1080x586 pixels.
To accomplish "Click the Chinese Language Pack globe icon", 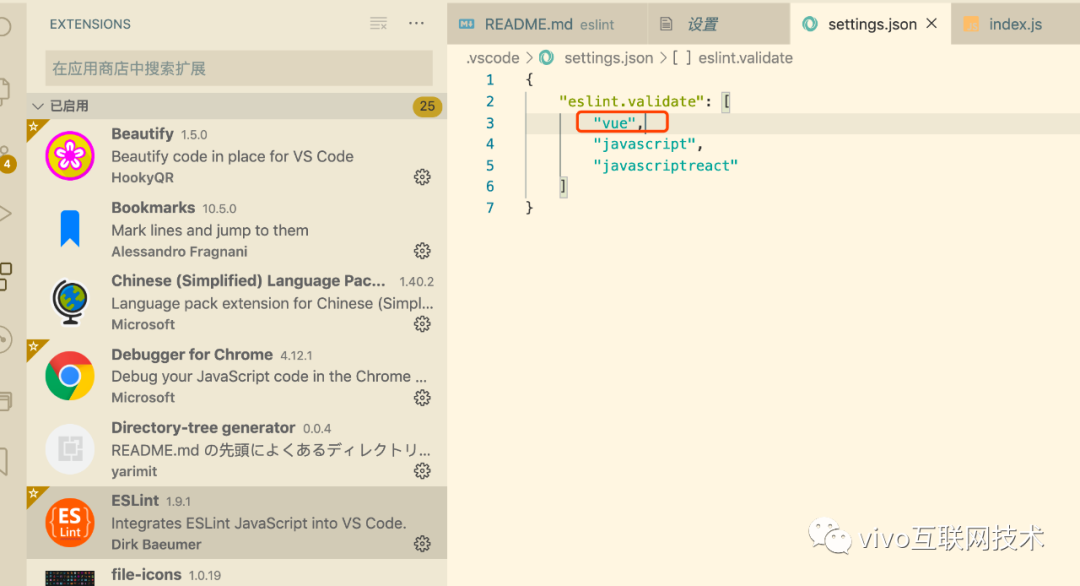I will click(x=70, y=302).
